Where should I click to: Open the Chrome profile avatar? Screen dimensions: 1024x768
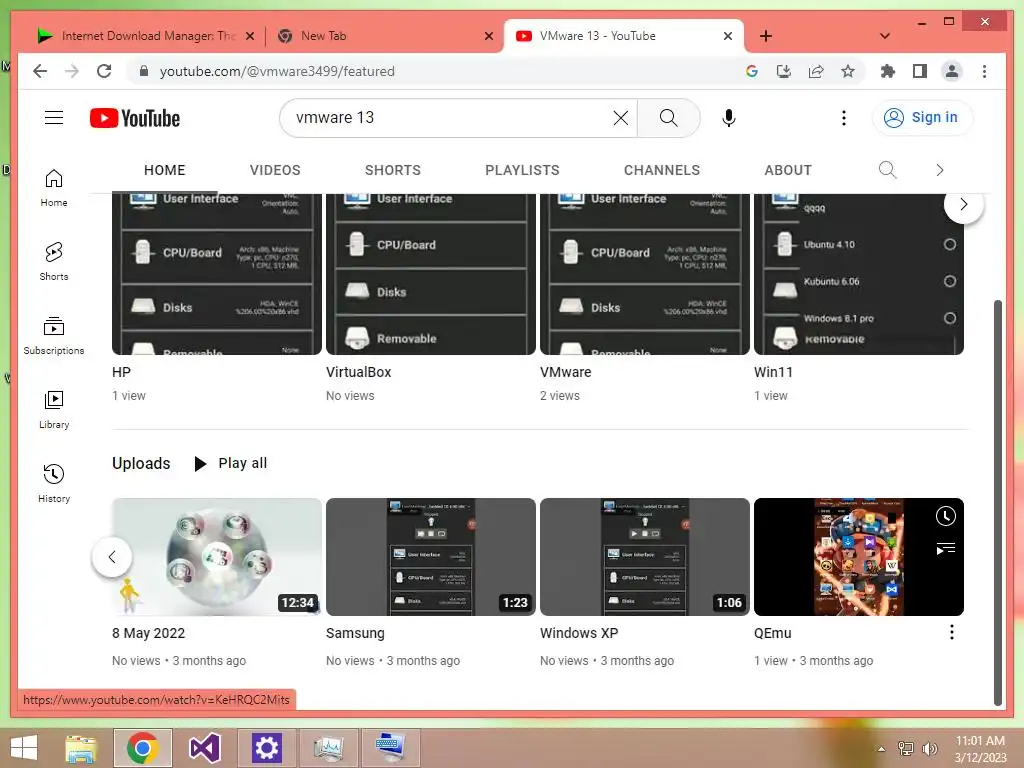[x=952, y=71]
